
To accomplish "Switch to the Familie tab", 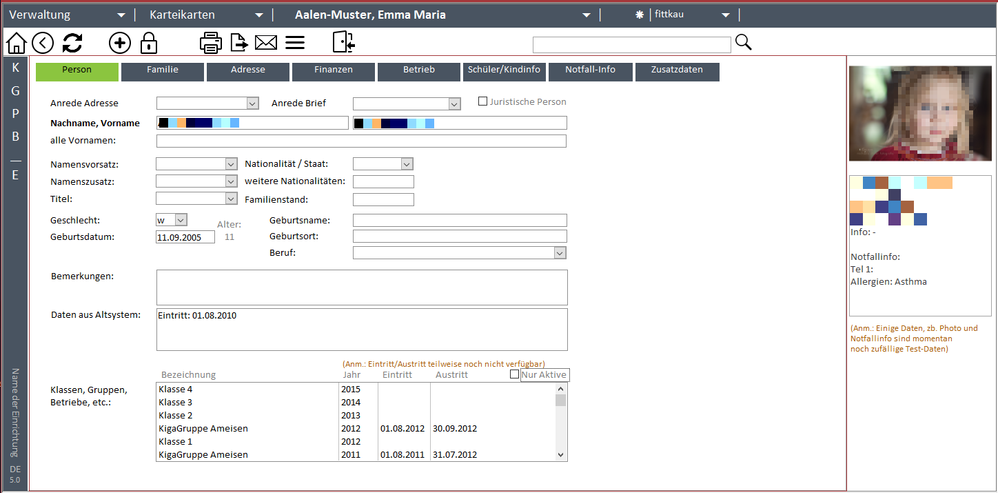I will [x=162, y=72].
